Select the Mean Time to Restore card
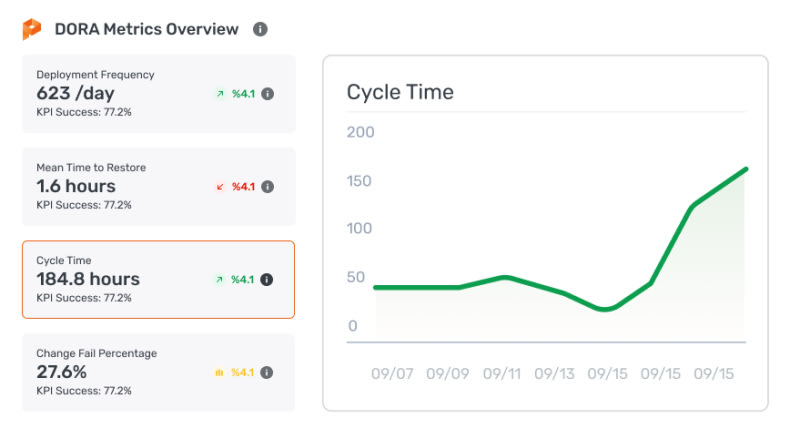 [x=159, y=187]
